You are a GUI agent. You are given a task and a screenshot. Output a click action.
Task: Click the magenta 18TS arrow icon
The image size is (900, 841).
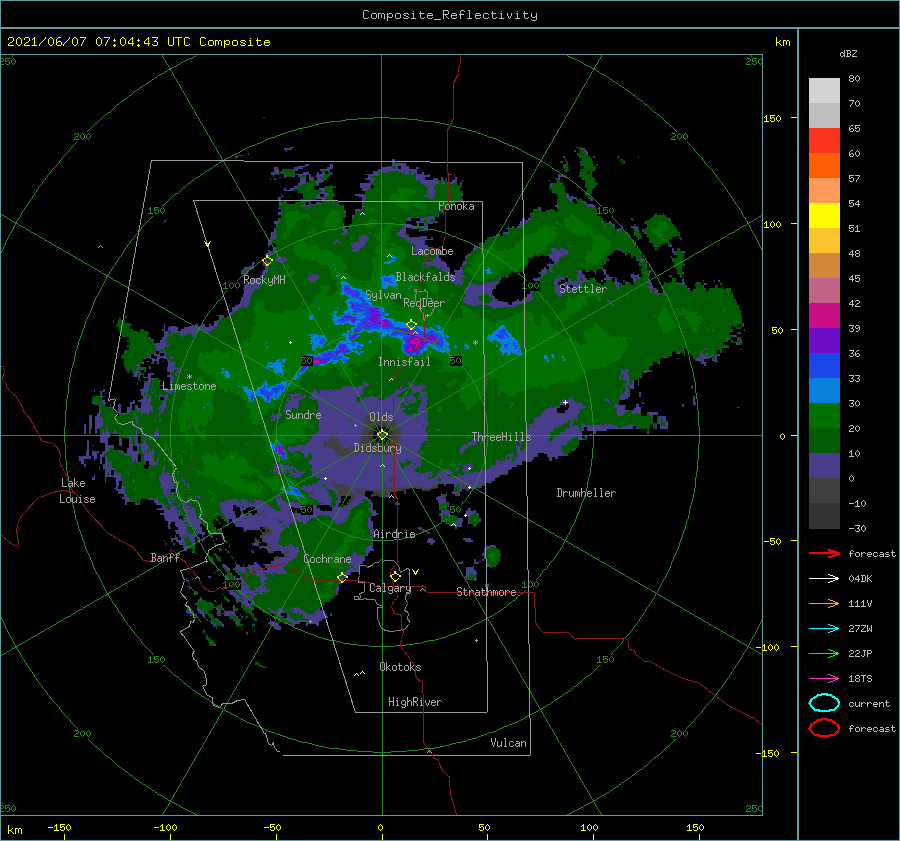824,679
